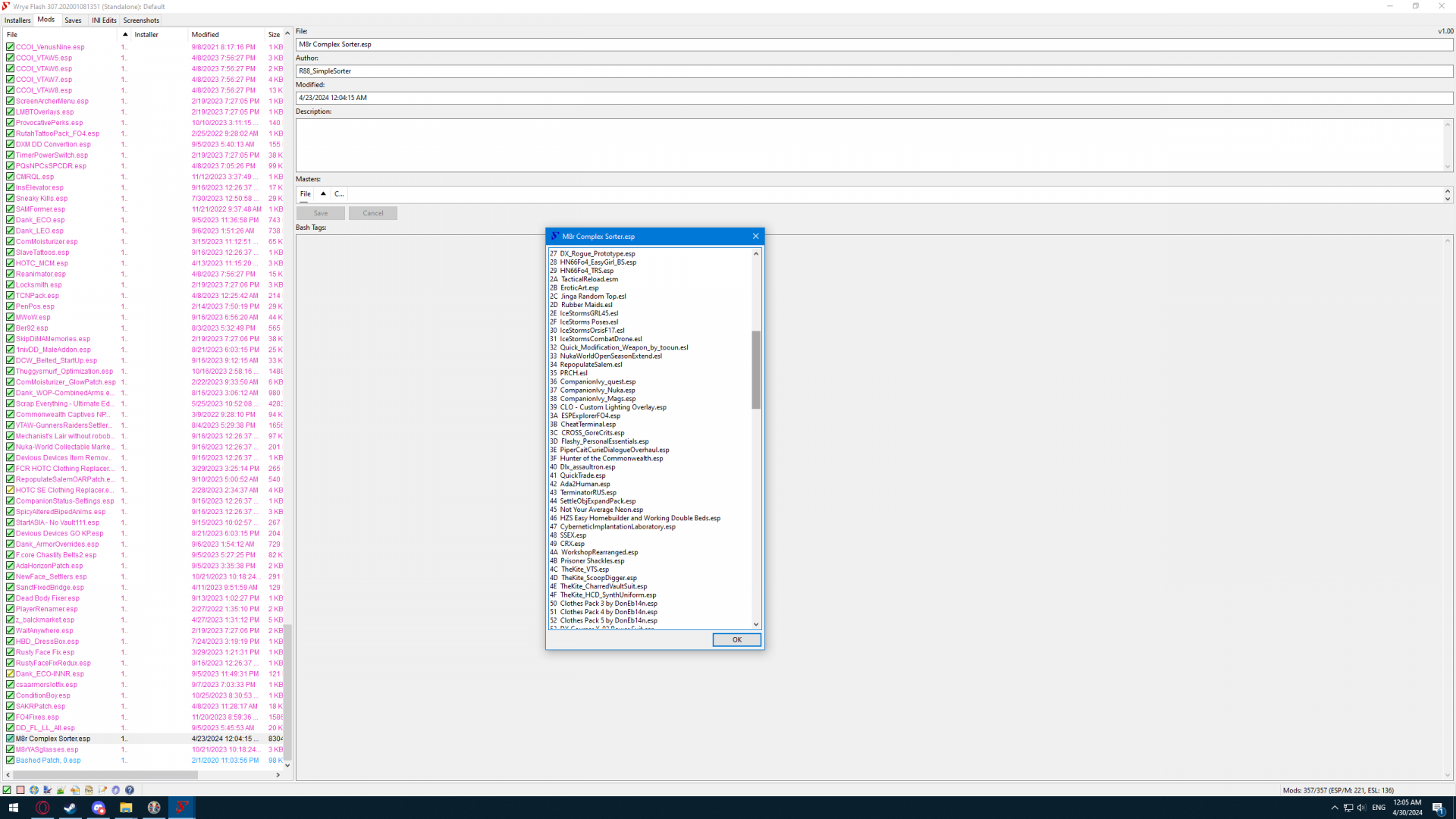
Task: Open the INI Edits tab
Action: pyautogui.click(x=104, y=20)
